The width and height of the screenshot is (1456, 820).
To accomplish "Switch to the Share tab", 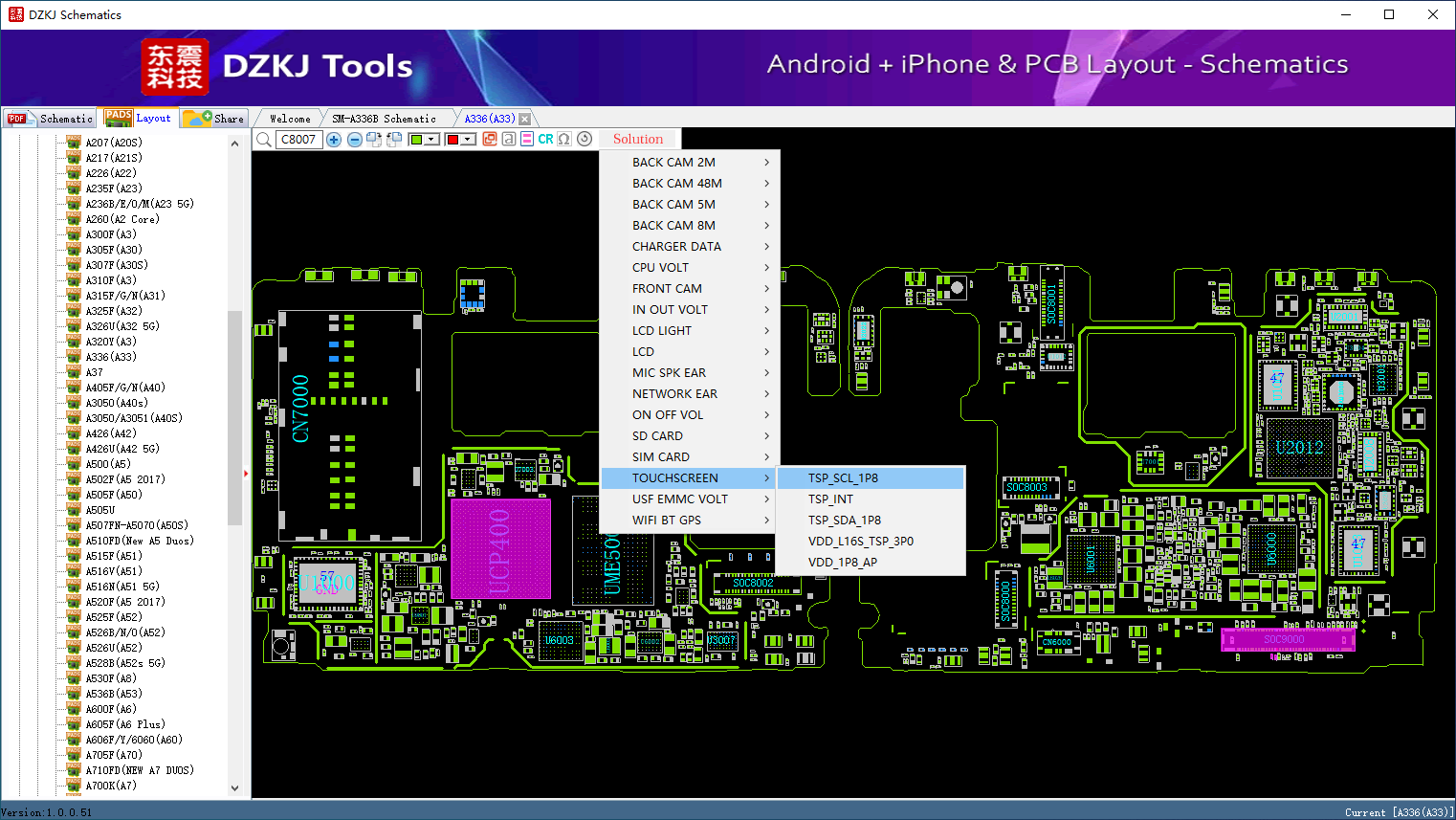I will tap(214, 119).
